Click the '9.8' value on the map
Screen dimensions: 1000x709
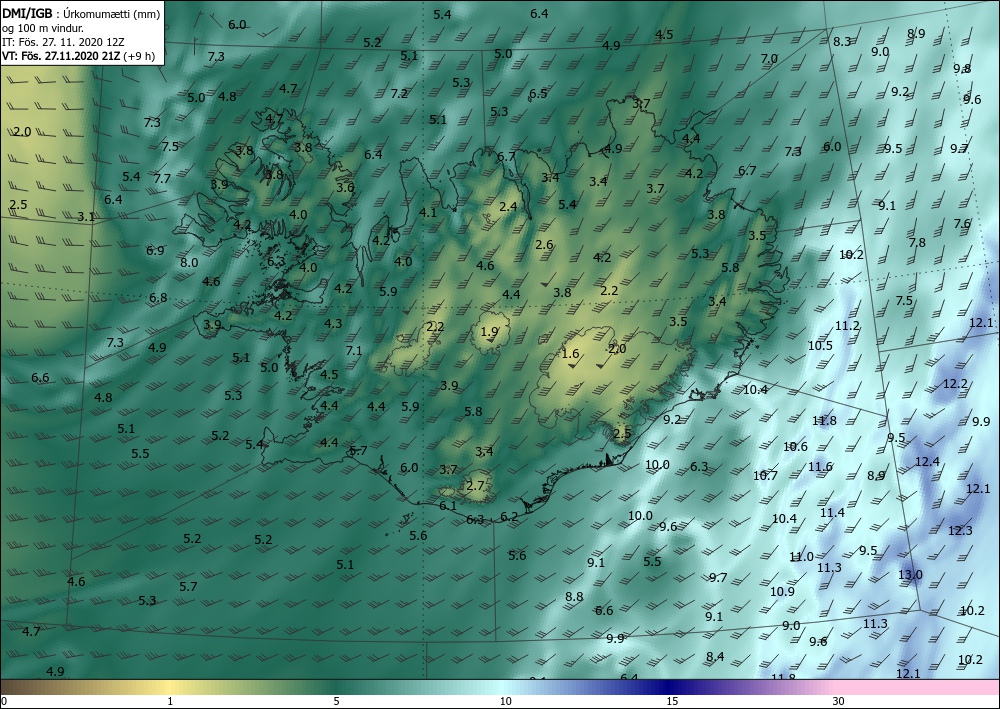962,68
